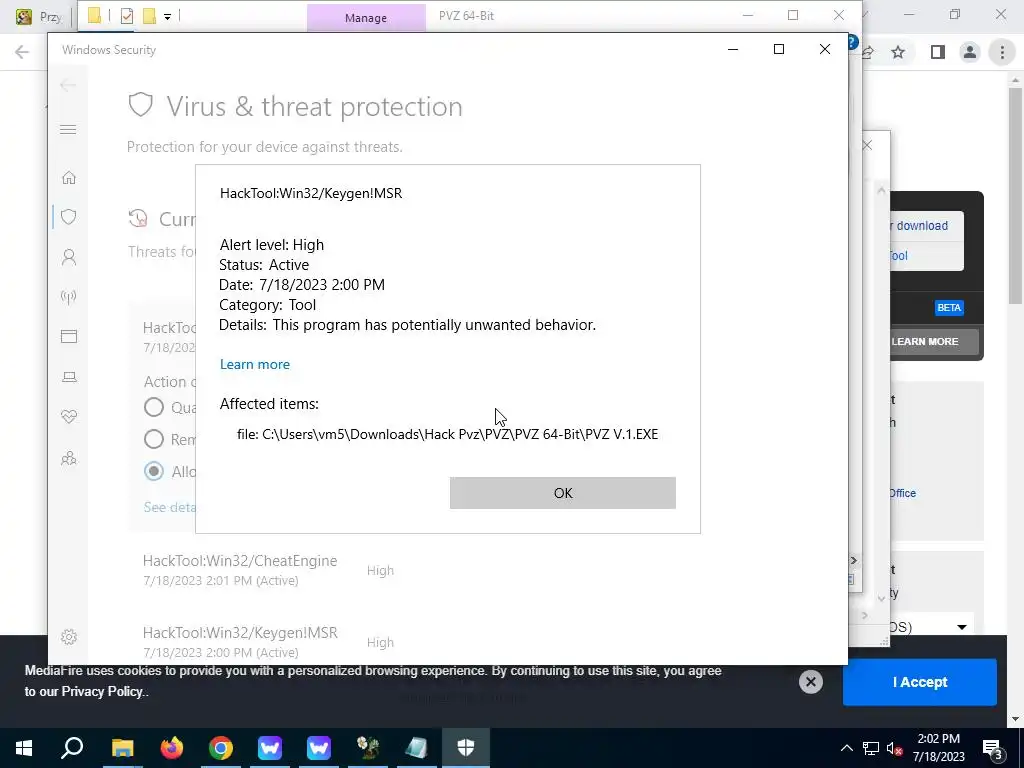Image resolution: width=1024 pixels, height=768 pixels.
Task: Open the Windows Start menu
Action: 24,748
